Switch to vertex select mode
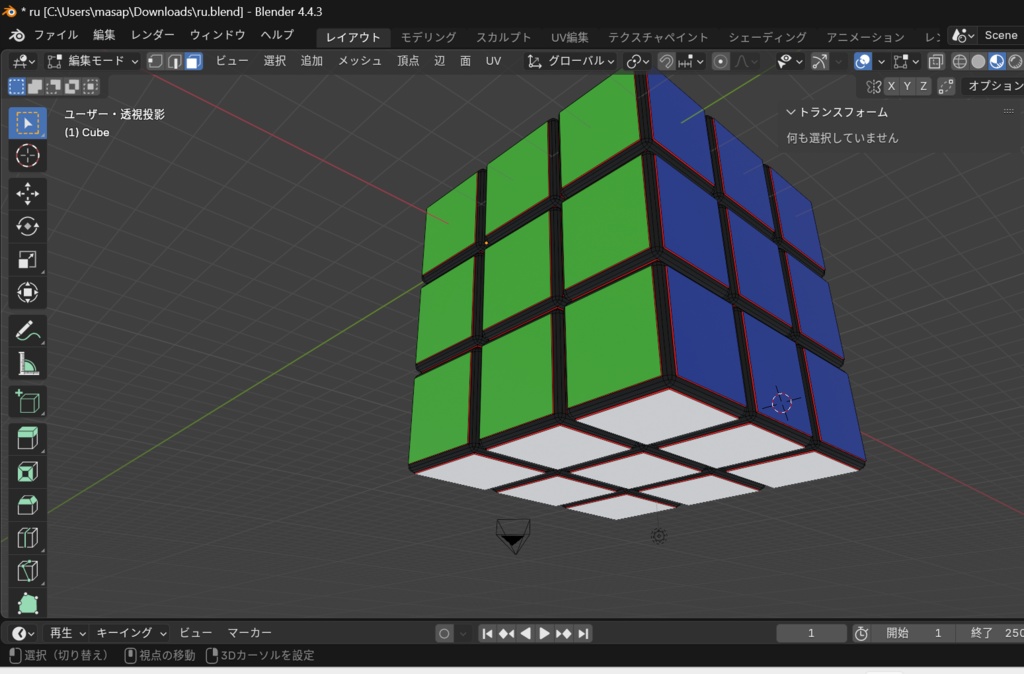Viewport: 1024px width, 674px height. [155, 61]
